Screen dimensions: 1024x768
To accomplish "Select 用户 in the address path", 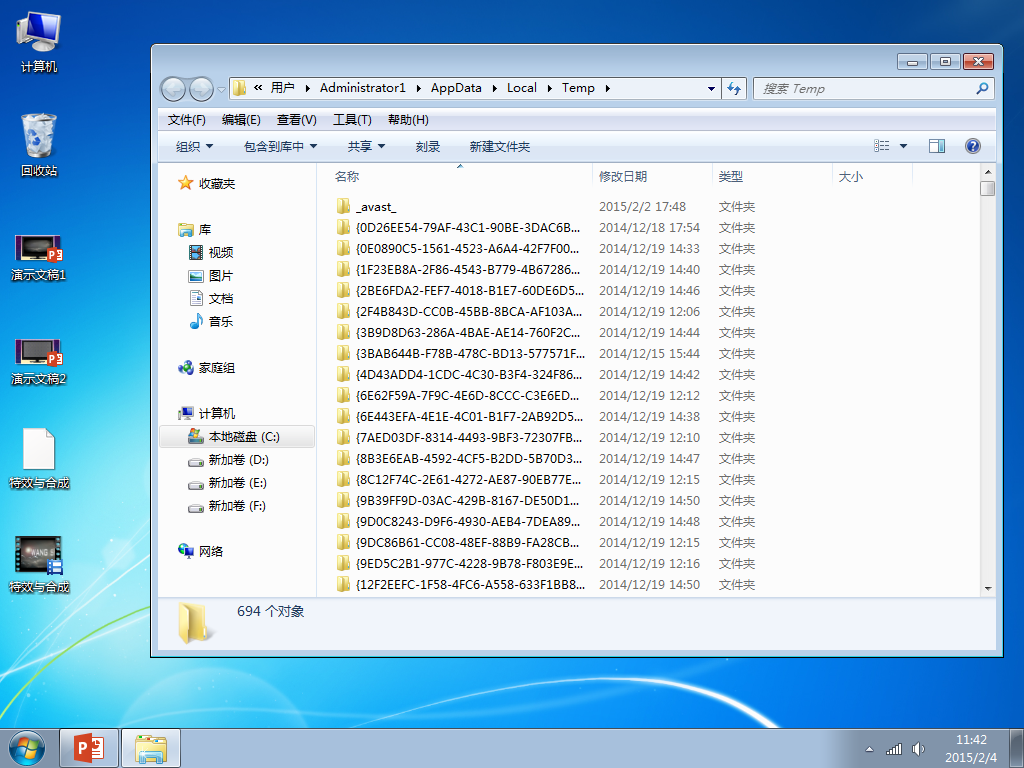I will tap(283, 88).
